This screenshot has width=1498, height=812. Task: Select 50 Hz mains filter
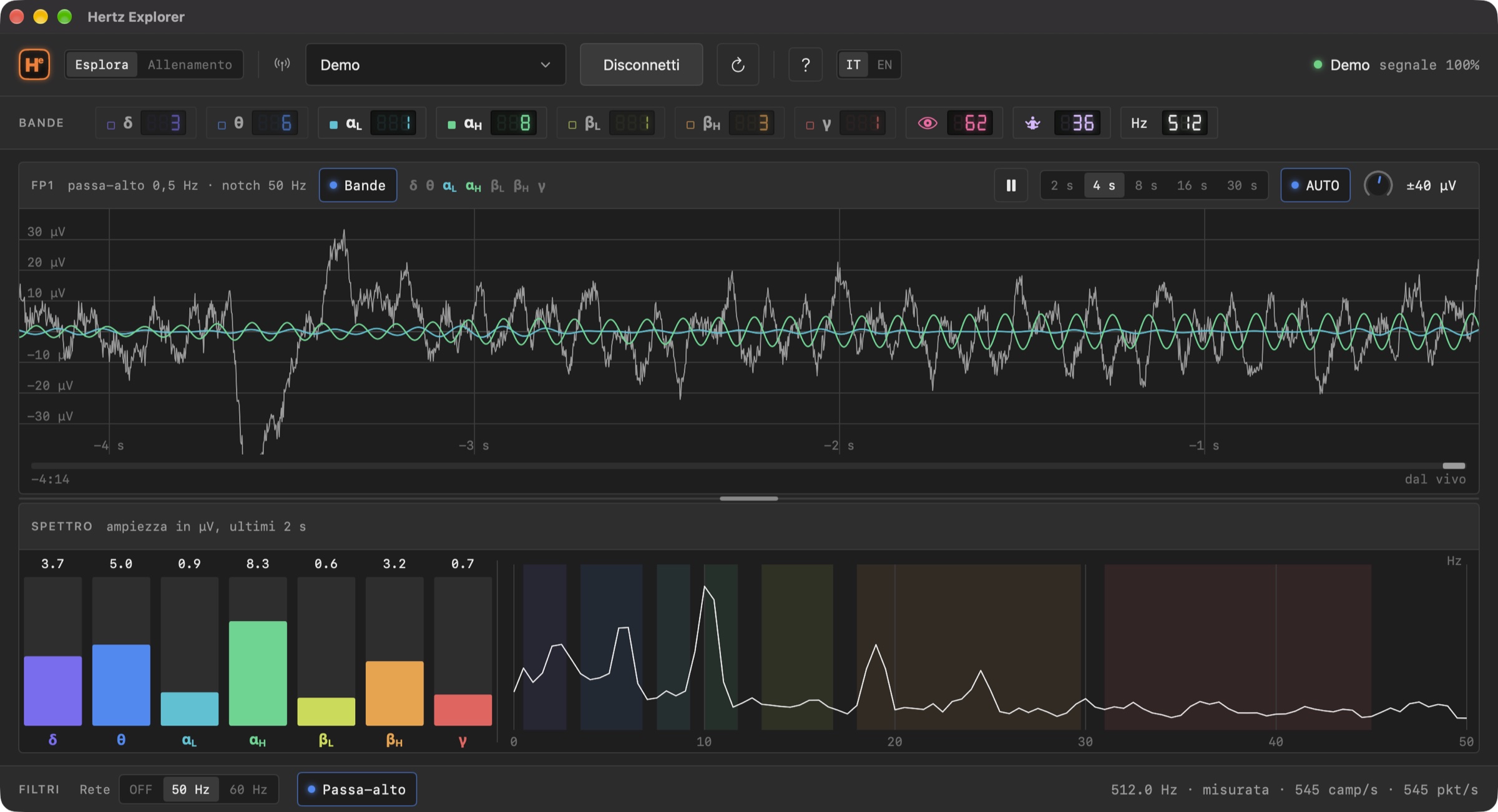191,790
